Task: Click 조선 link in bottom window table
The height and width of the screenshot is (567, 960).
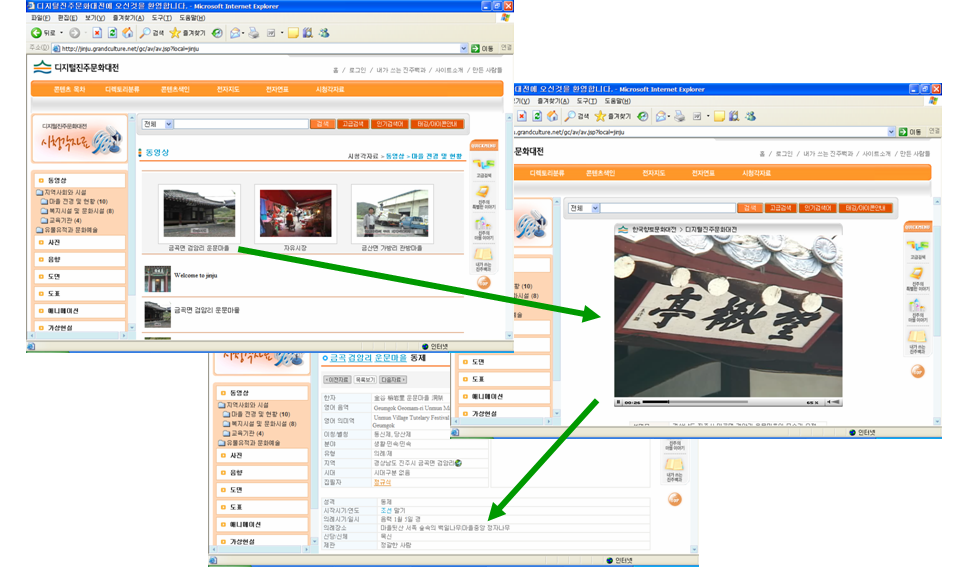Action: (x=386, y=510)
